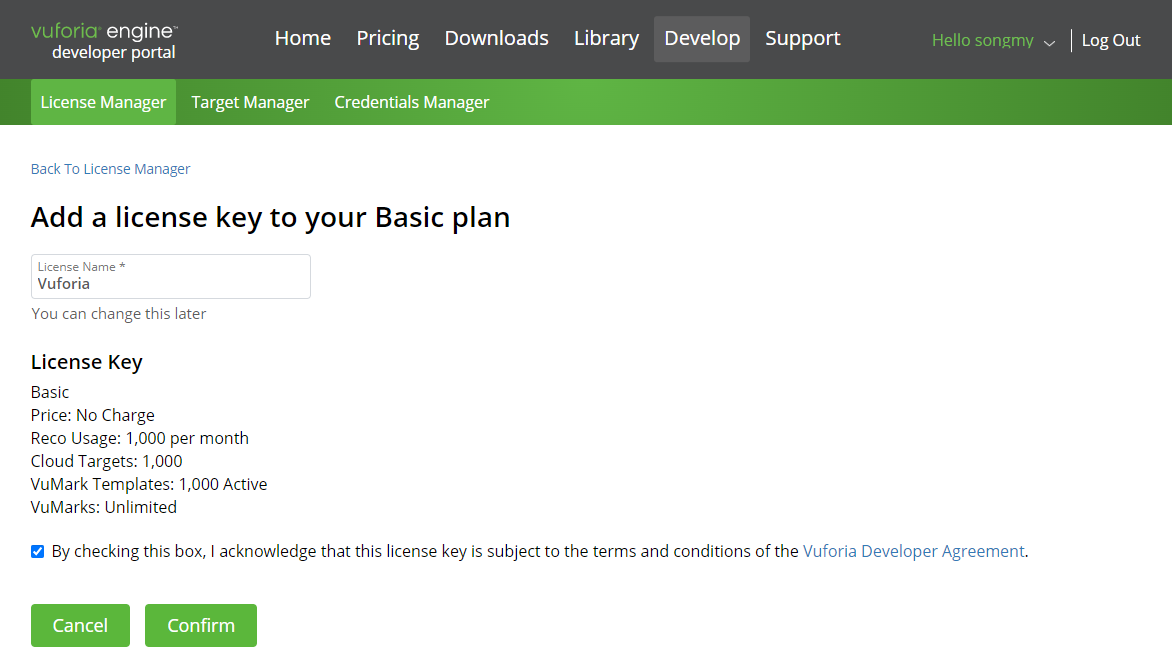The width and height of the screenshot is (1172, 672).
Task: Click the Vuforia engine developer portal logo
Action: 105,41
